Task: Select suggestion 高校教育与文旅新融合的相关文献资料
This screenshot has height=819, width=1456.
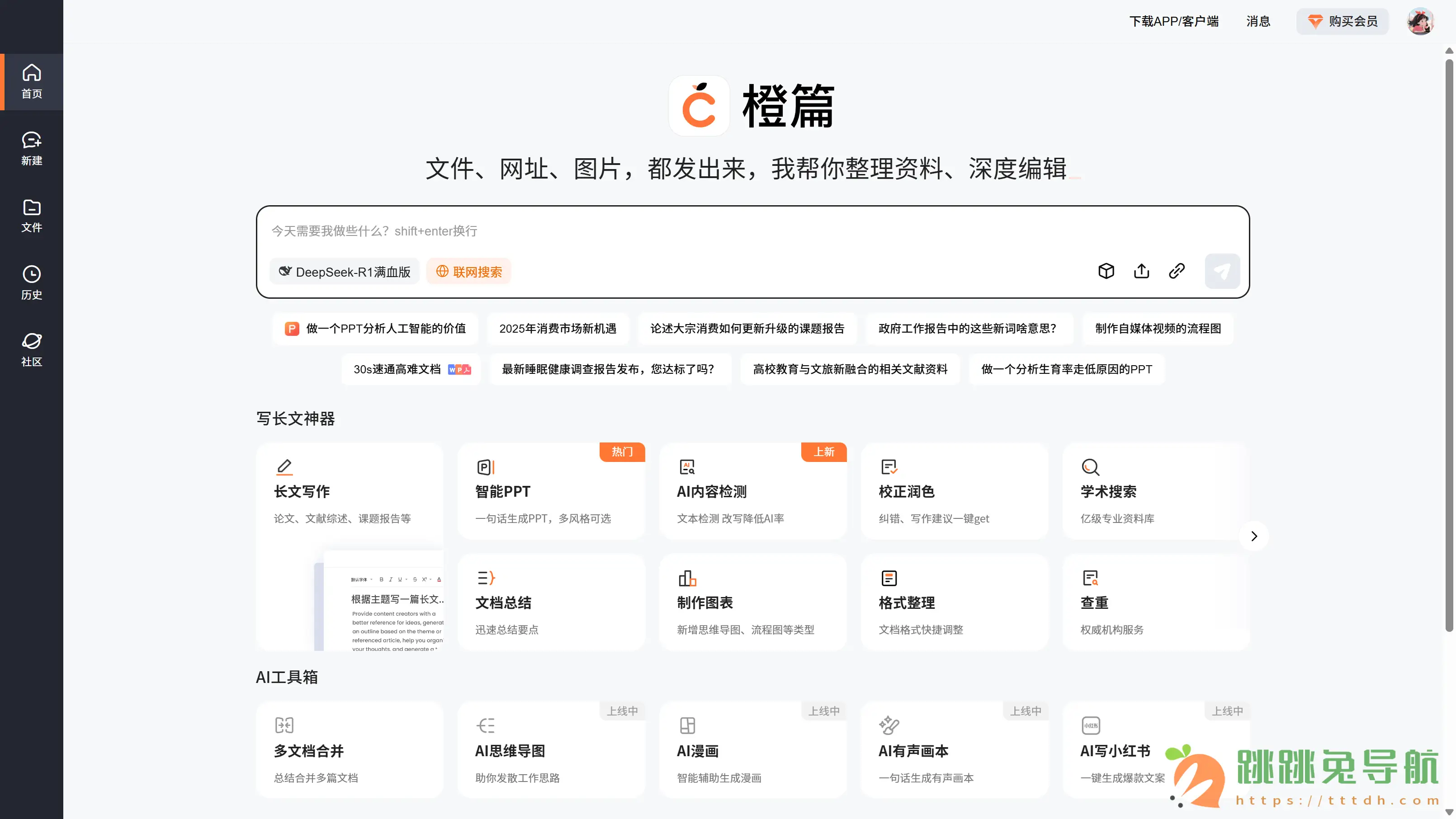Action: click(x=850, y=369)
